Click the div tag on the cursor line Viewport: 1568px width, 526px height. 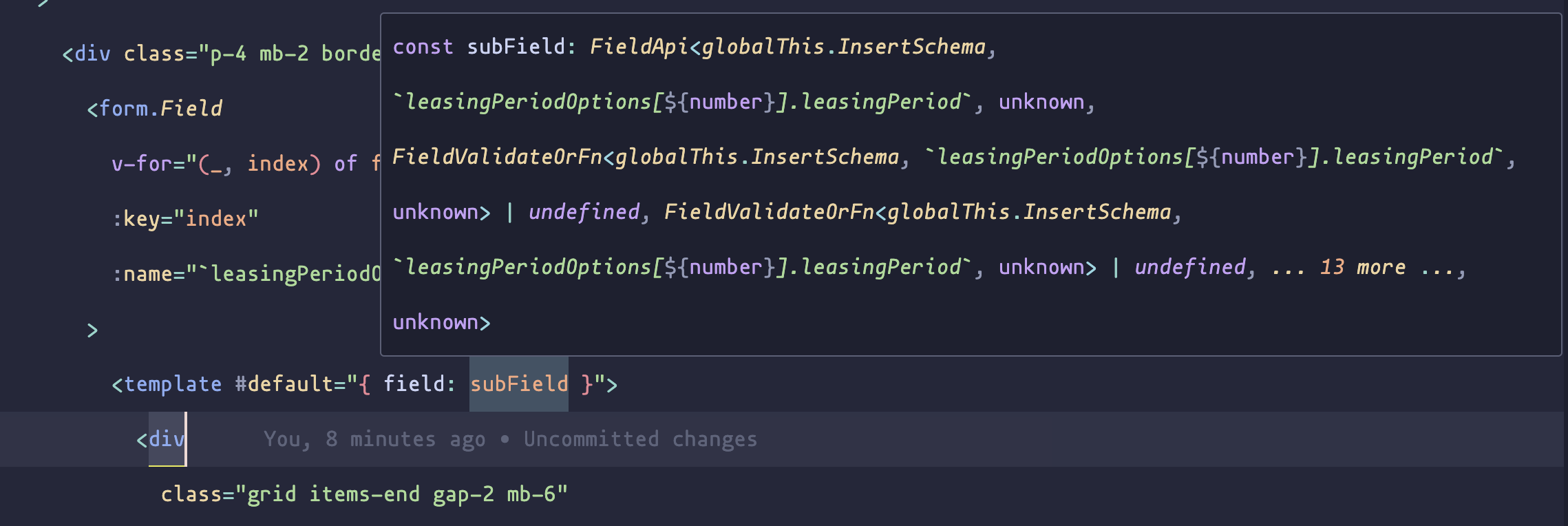[166, 439]
